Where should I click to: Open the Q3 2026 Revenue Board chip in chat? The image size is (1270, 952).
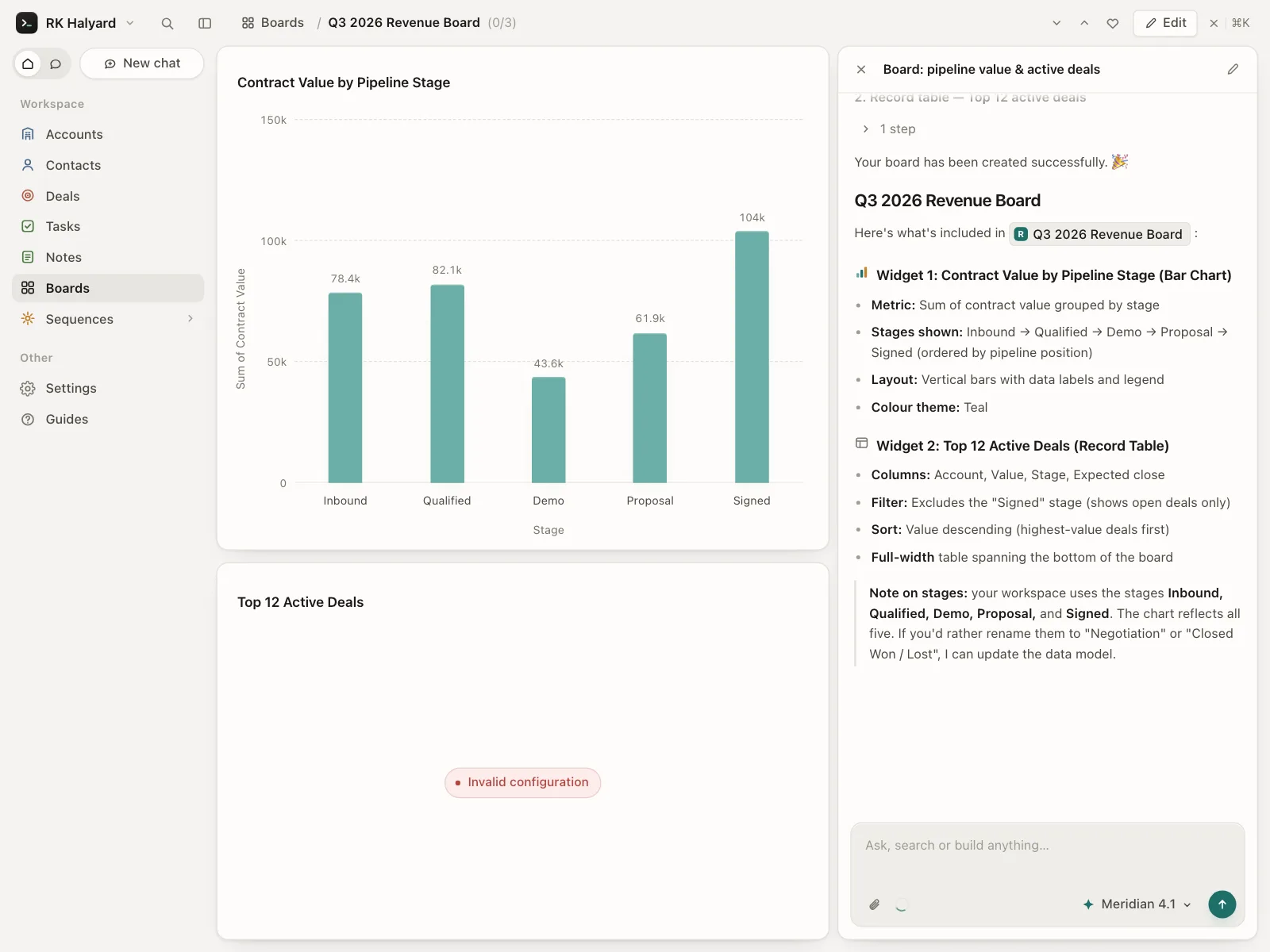(1099, 234)
